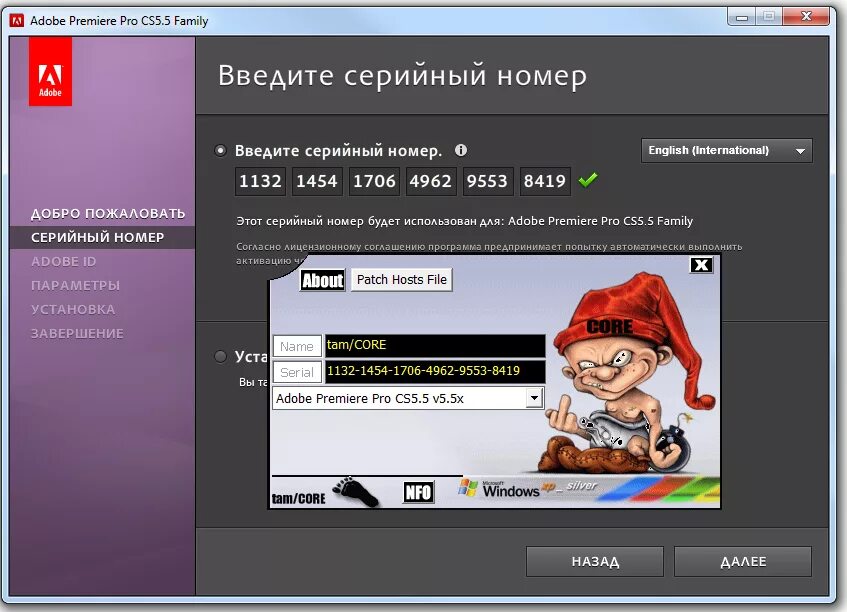Click the Name field showing tam/CORE
The width and height of the screenshot is (847, 612).
pyautogui.click(x=435, y=346)
